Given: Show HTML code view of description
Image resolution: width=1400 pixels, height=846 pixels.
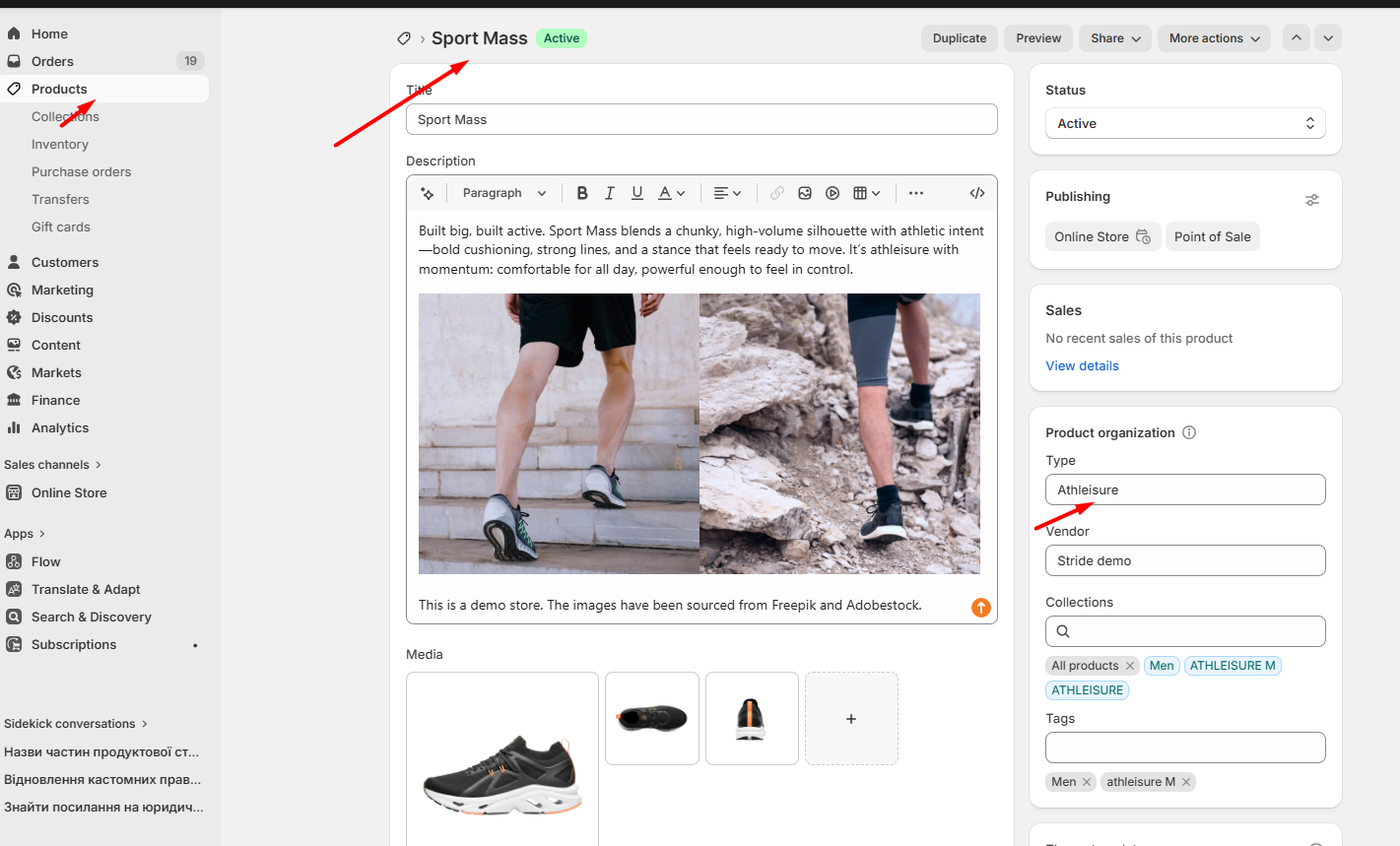Looking at the screenshot, I should pos(977,193).
